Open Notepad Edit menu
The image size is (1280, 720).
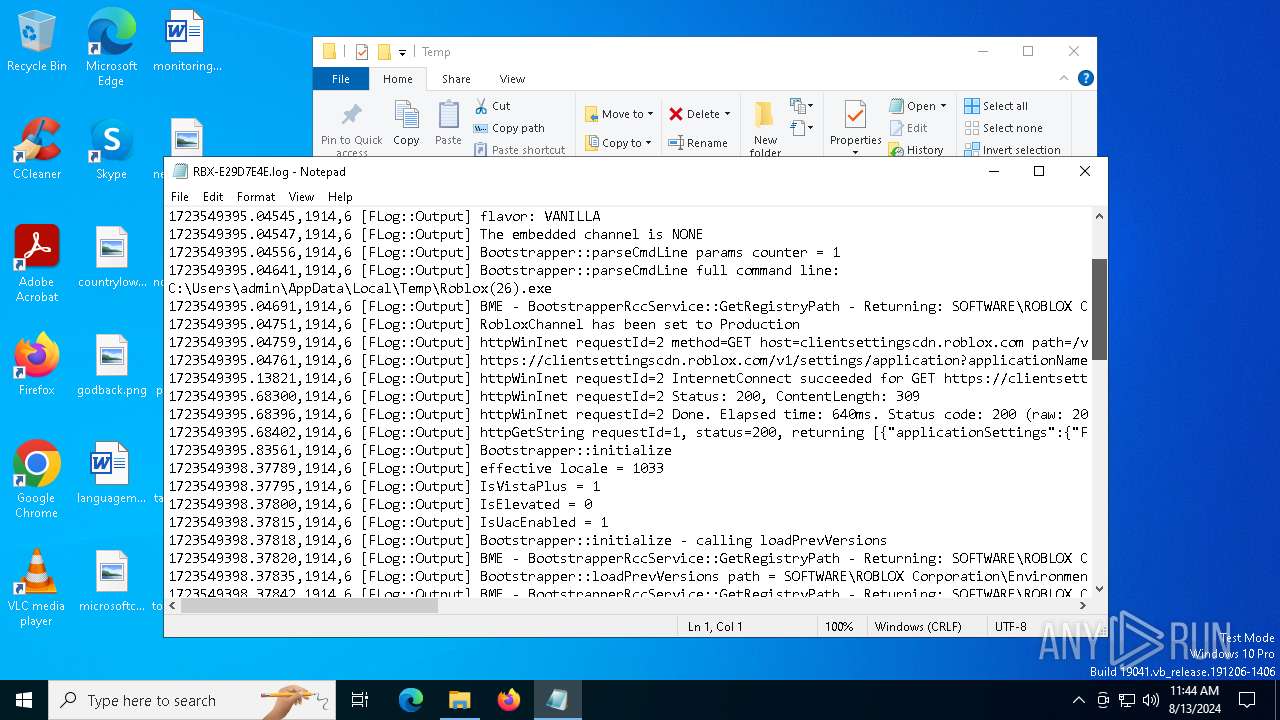pos(213,197)
